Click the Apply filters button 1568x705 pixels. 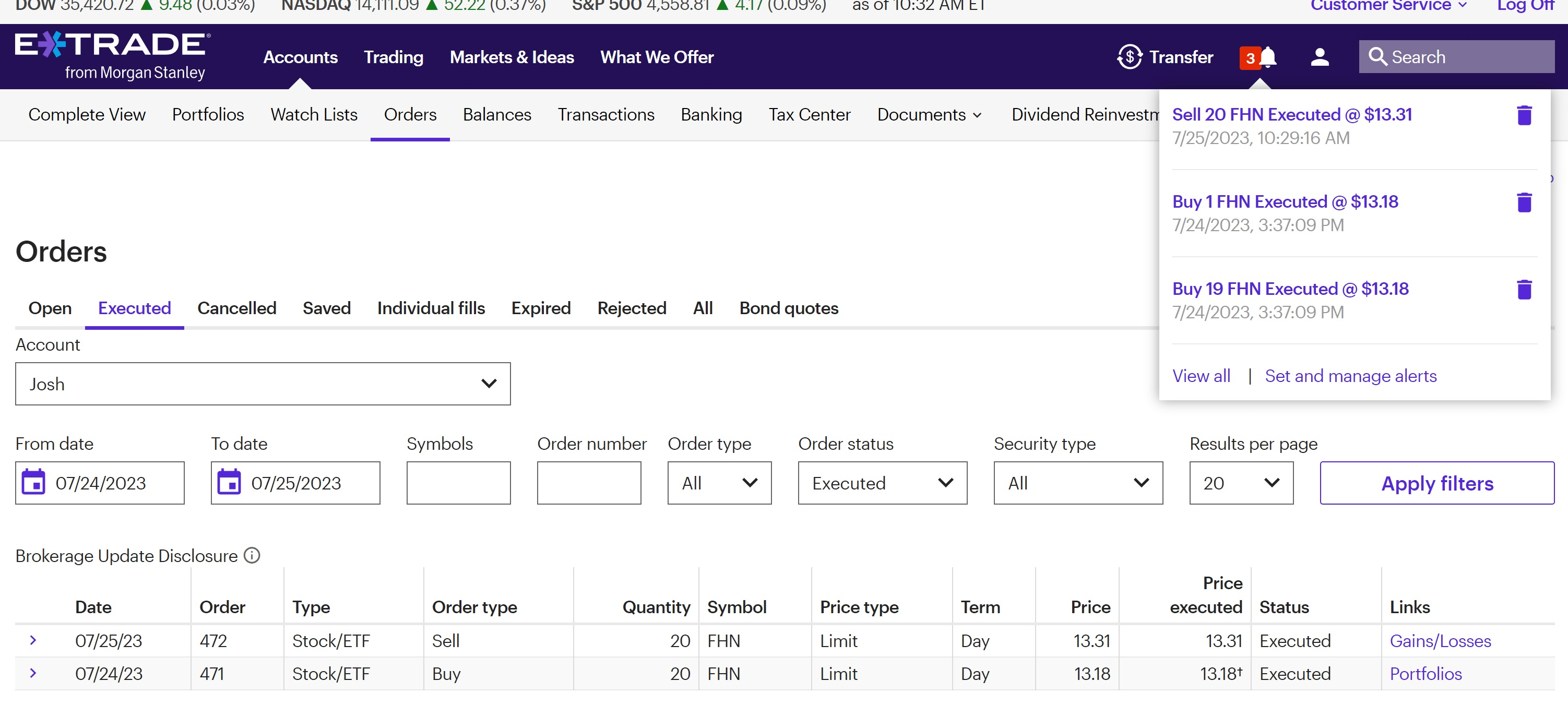[1436, 482]
